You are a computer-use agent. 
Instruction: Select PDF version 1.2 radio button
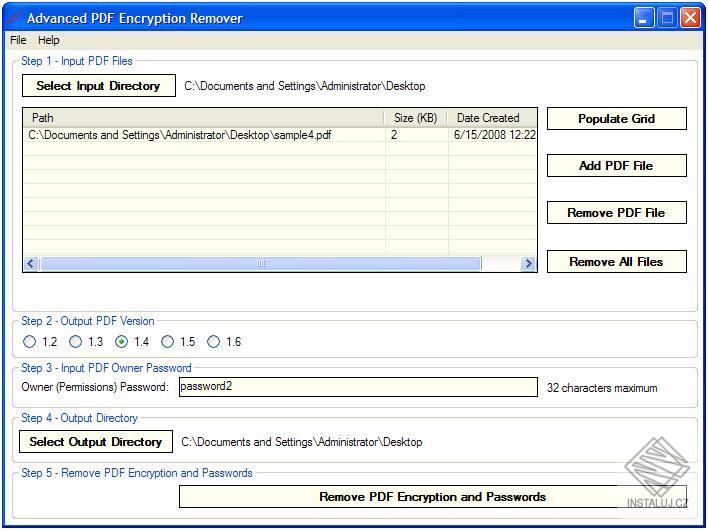tap(29, 342)
